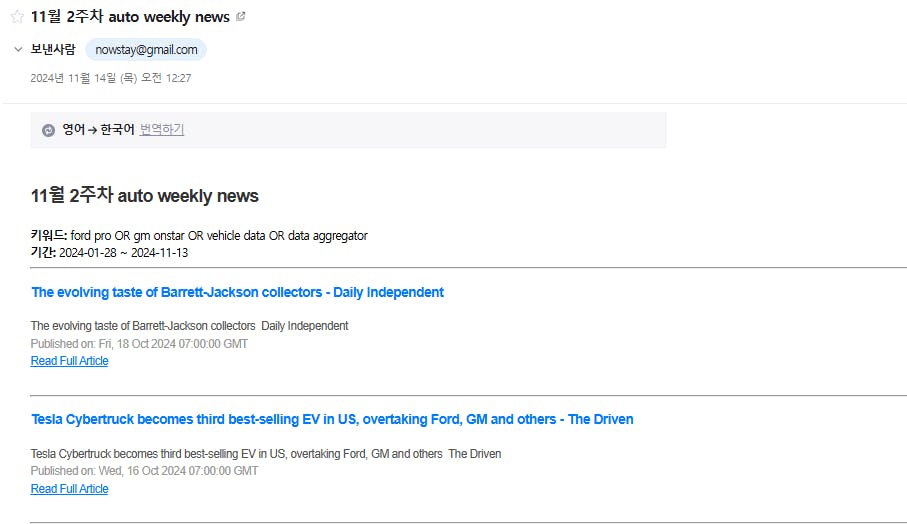Open email in new window icon
This screenshot has height=524, width=907.
[241, 17]
